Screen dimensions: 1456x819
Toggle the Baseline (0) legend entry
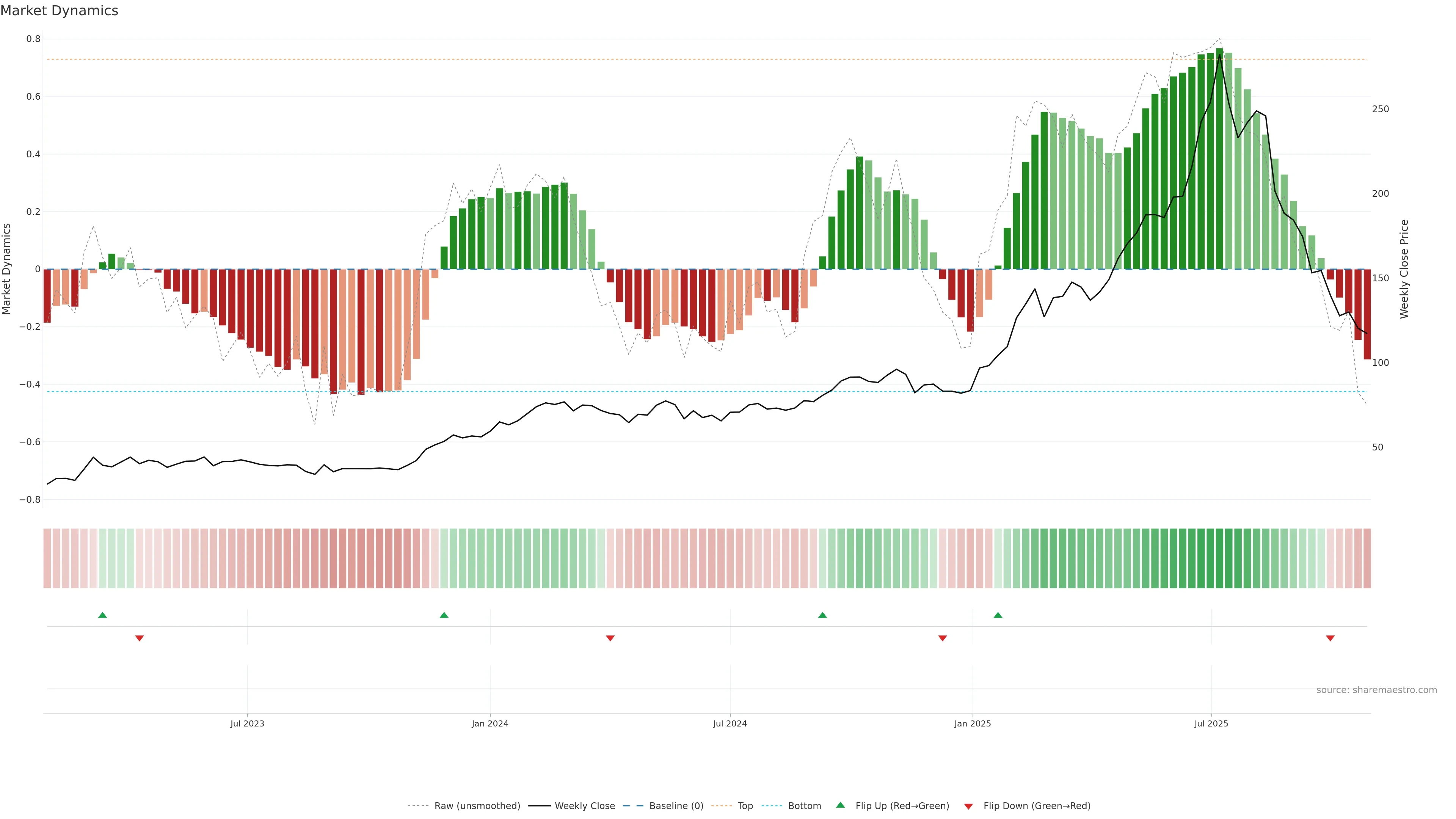click(x=676, y=806)
